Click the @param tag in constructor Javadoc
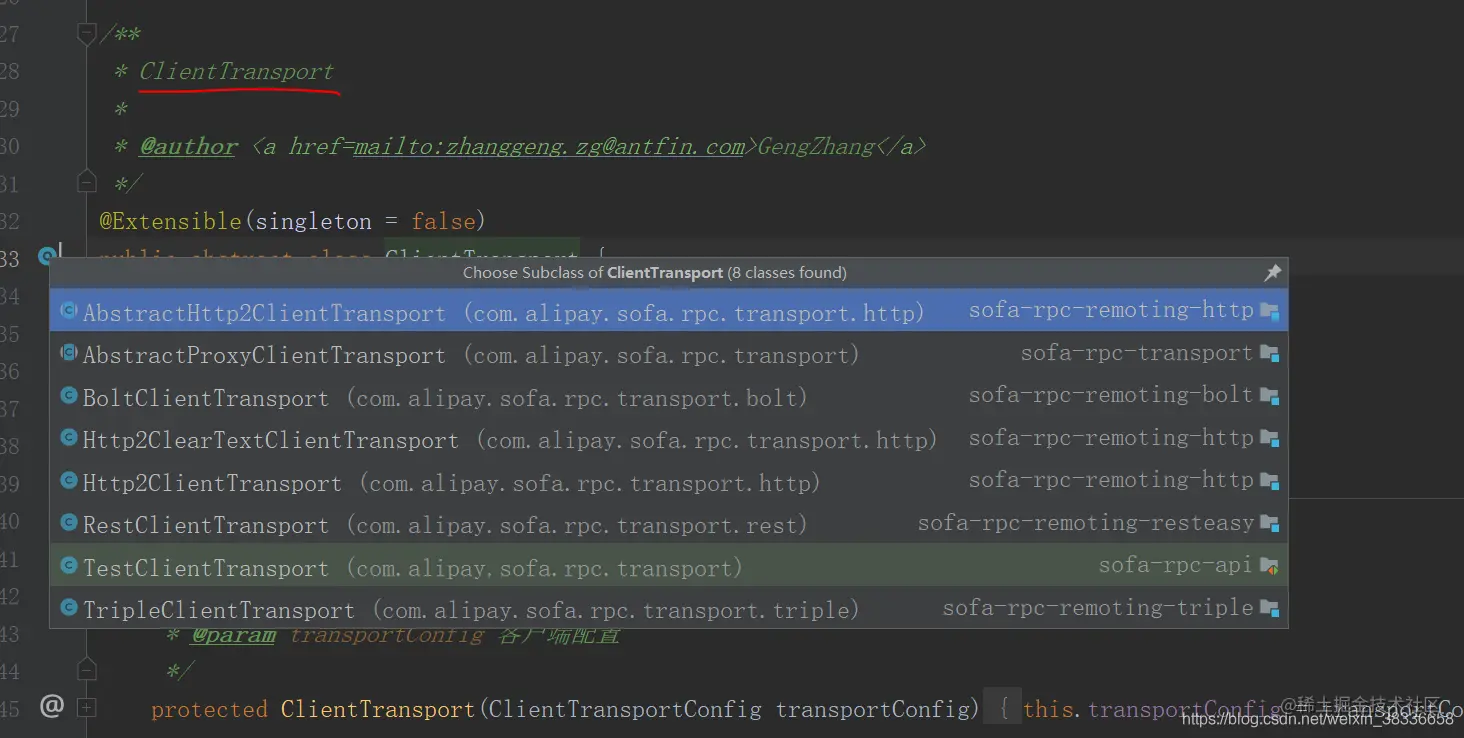Viewport: 1464px width, 738px height. (x=232, y=635)
